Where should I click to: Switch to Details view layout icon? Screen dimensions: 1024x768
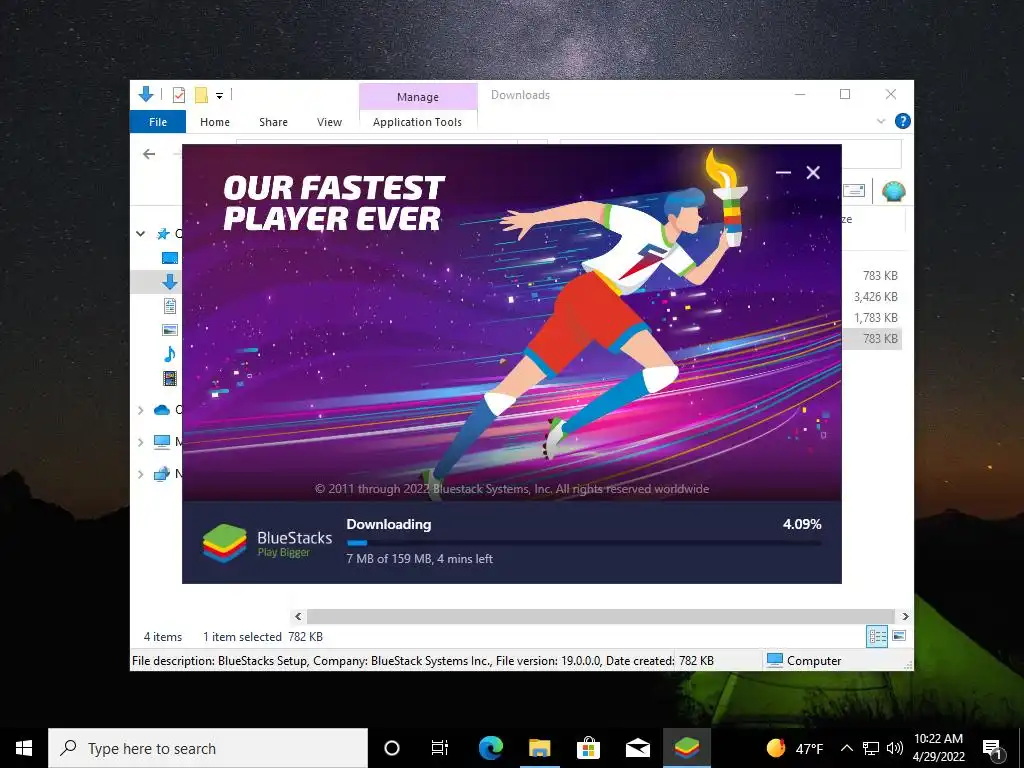[876, 636]
